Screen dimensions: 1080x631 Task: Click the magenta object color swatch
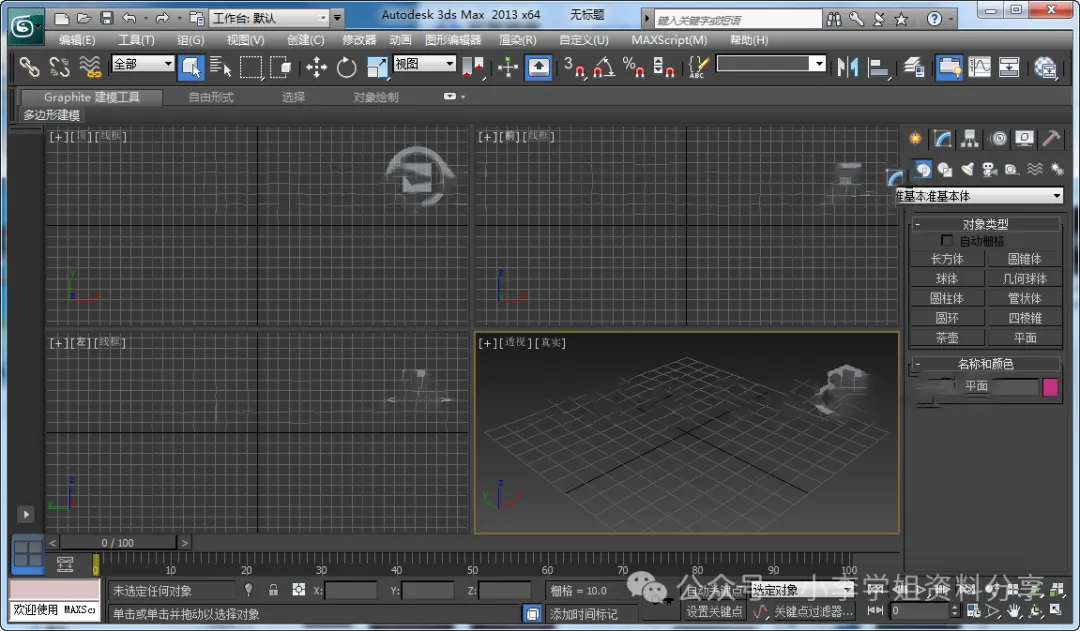pos(1051,386)
